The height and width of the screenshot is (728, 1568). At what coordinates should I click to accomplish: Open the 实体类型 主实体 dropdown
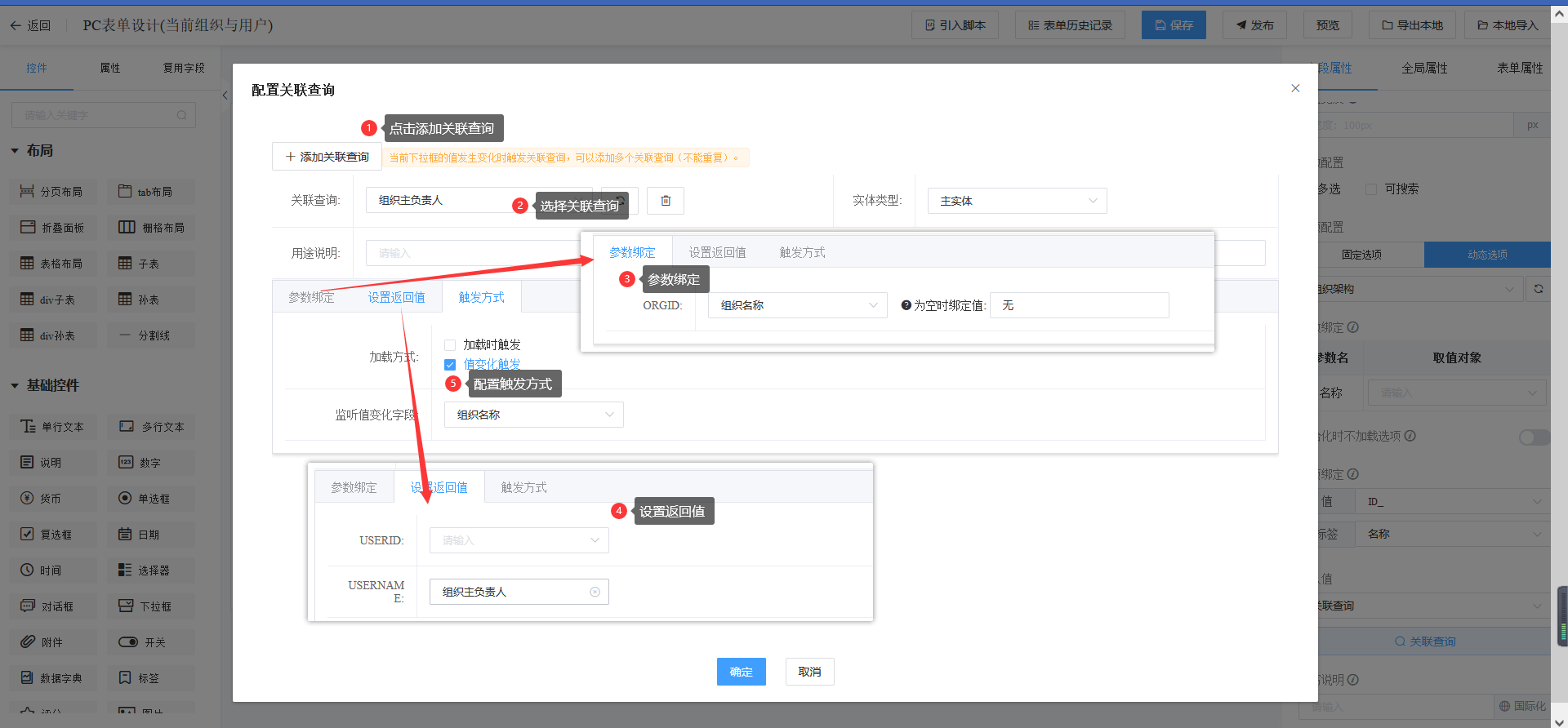[1017, 201]
